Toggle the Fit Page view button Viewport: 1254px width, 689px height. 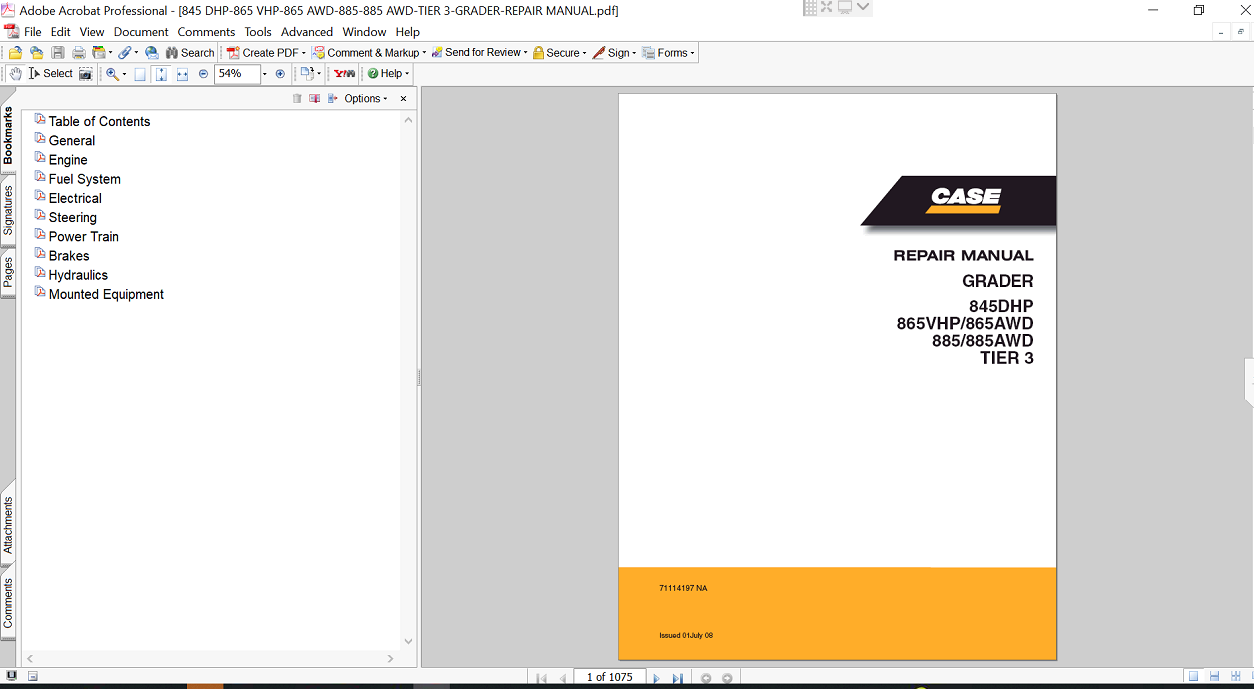tap(161, 74)
